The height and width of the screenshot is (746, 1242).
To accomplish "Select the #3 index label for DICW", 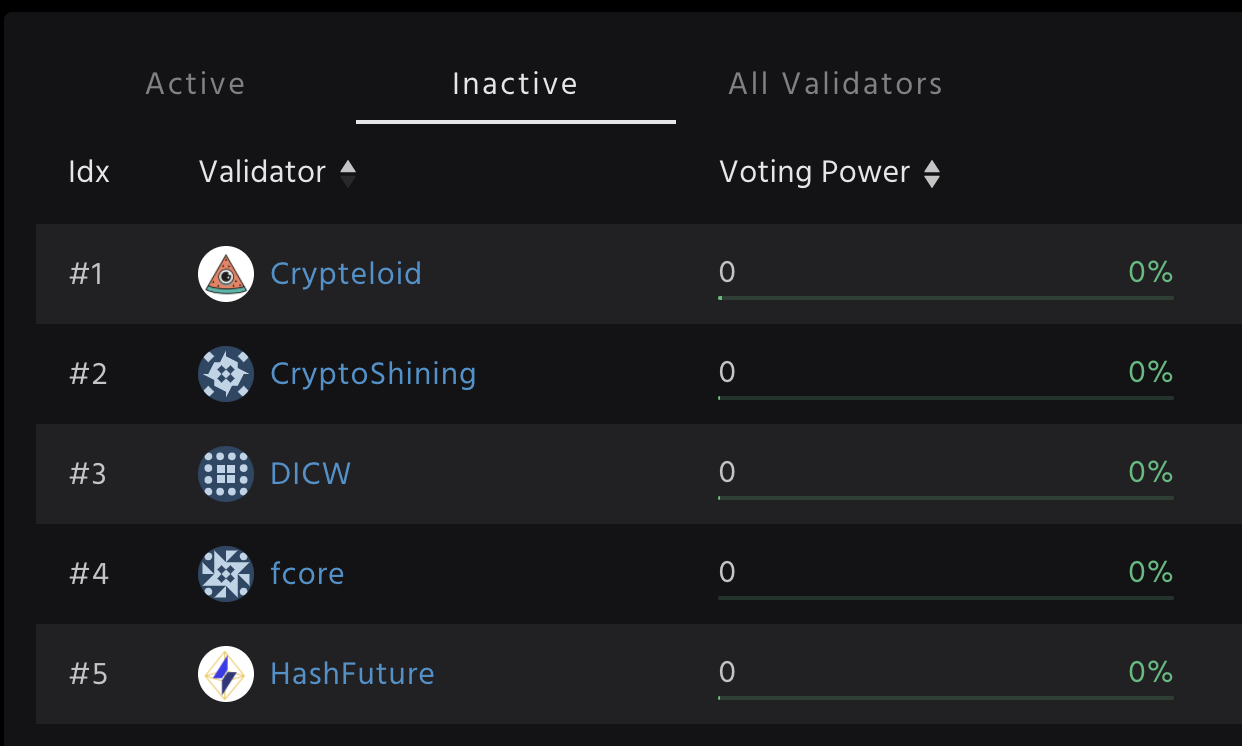I will coord(88,474).
